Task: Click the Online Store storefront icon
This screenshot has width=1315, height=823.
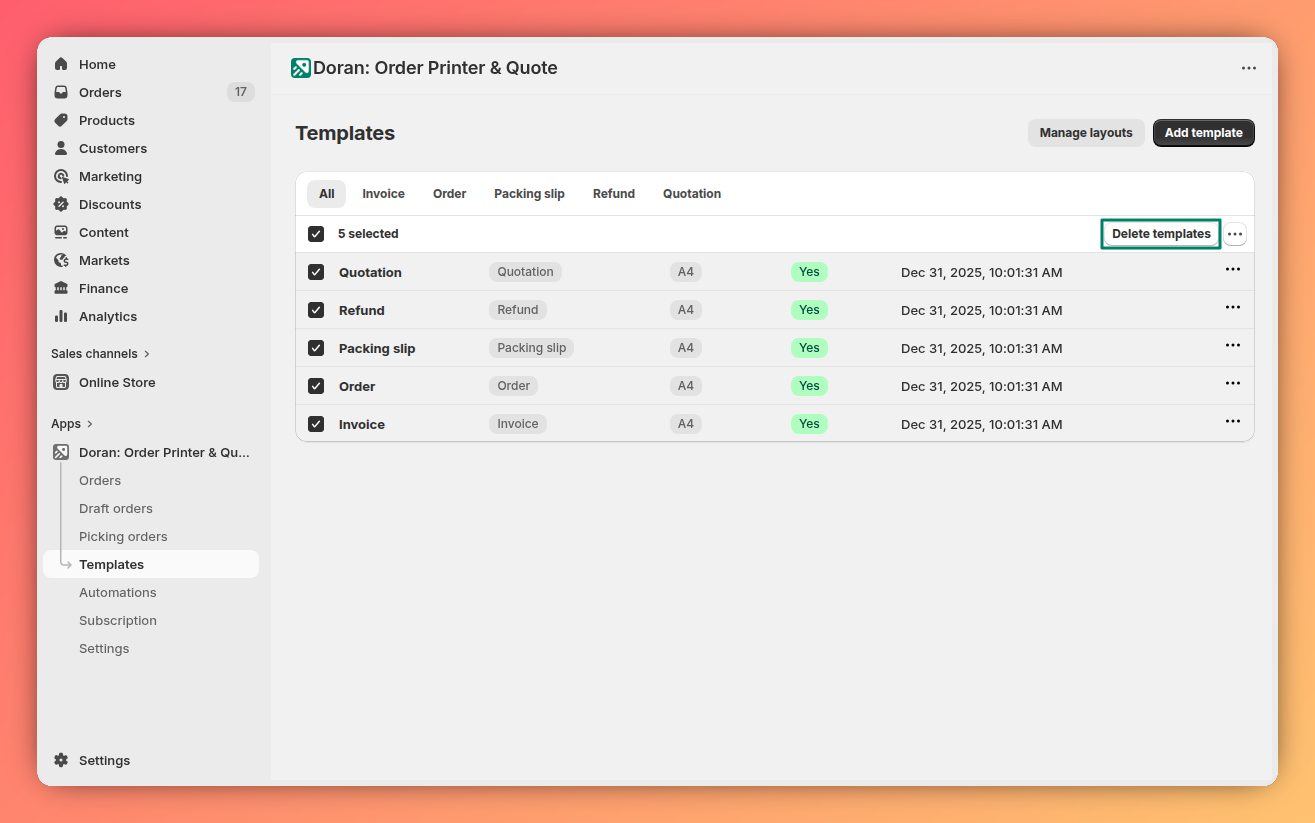Action: point(61,382)
